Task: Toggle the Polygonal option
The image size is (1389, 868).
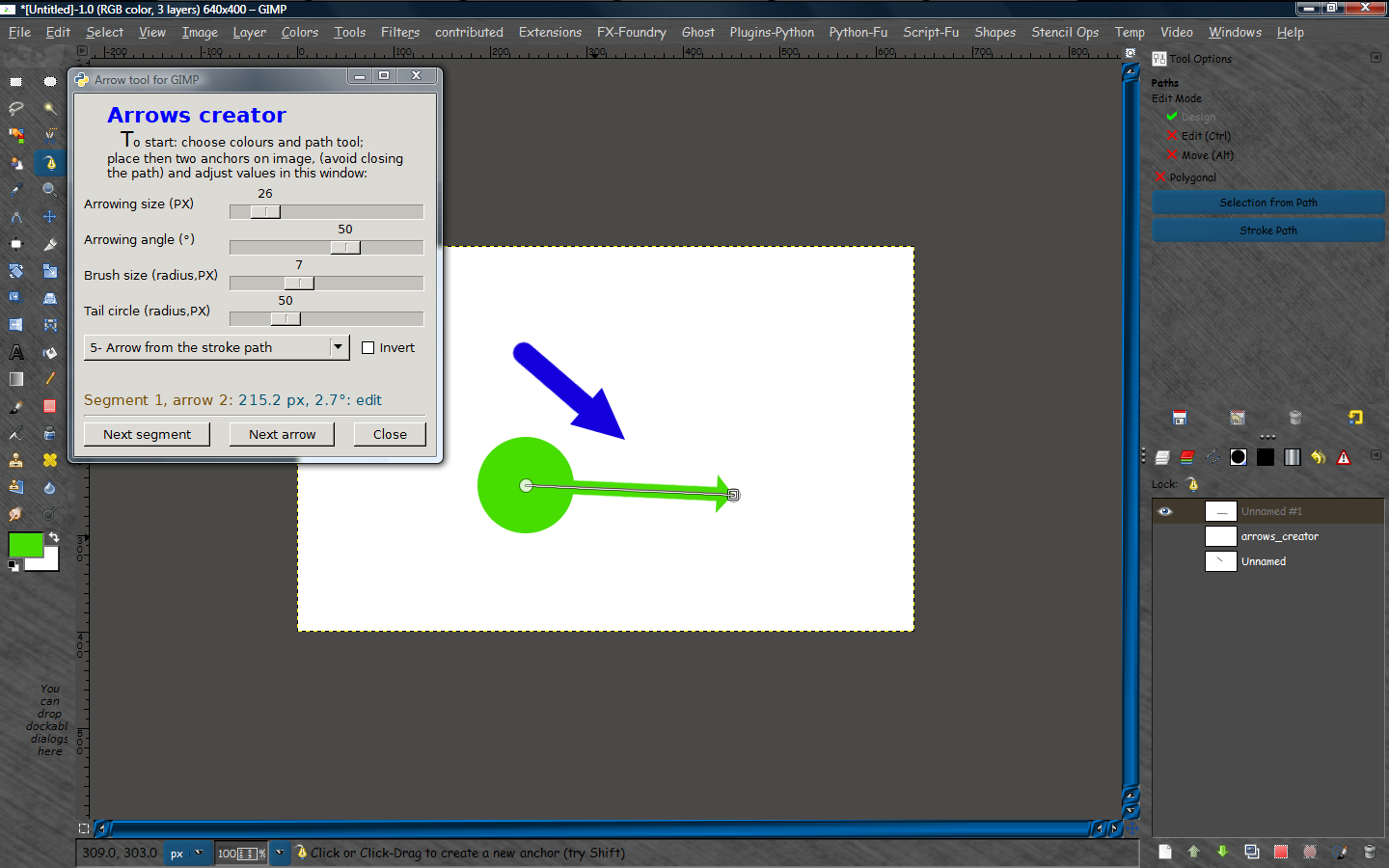Action: coord(1185,177)
